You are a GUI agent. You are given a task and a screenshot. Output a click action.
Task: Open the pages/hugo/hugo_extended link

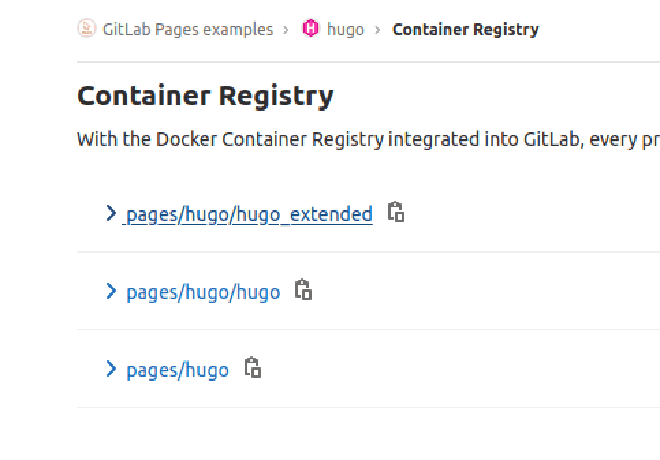coord(249,214)
